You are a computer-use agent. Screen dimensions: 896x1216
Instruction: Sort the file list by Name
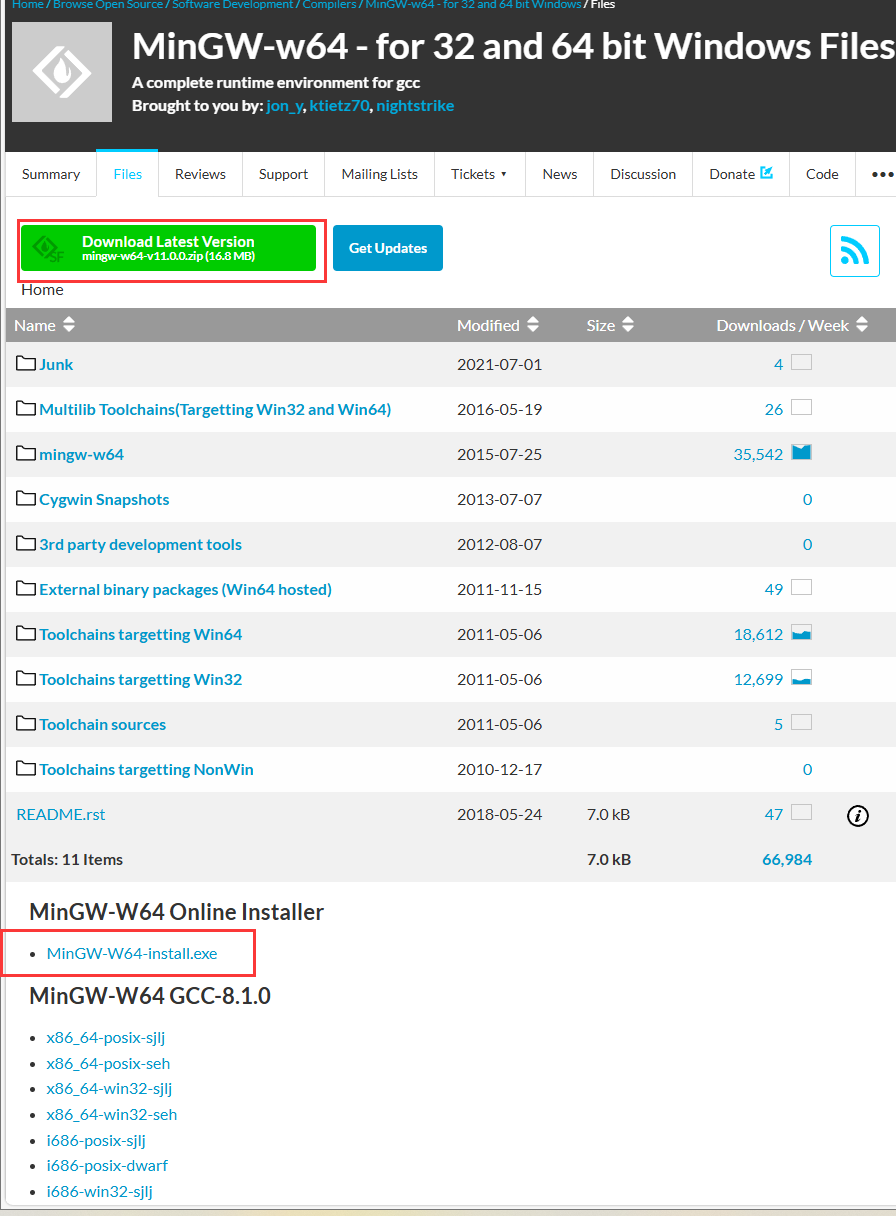[45, 325]
